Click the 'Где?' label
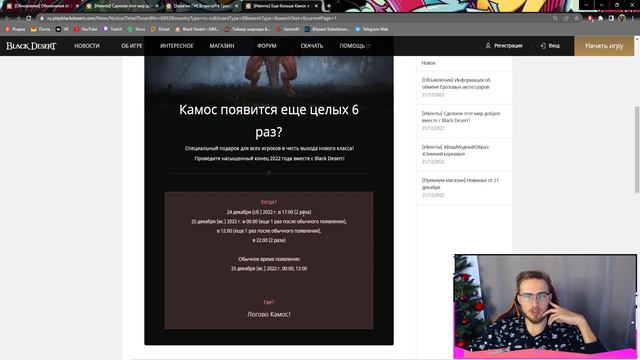 pyautogui.click(x=269, y=302)
